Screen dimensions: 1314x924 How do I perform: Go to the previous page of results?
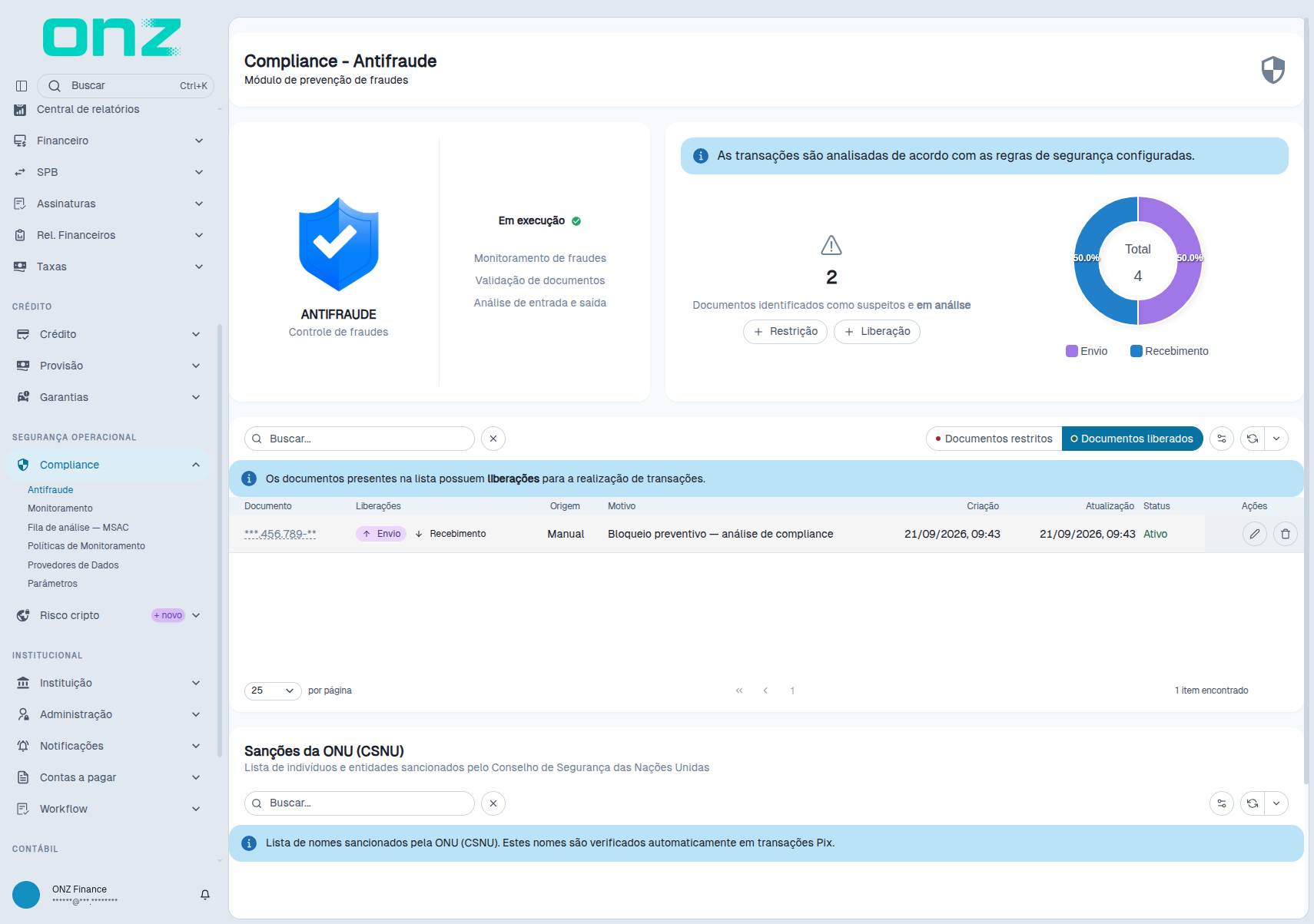pyautogui.click(x=765, y=691)
